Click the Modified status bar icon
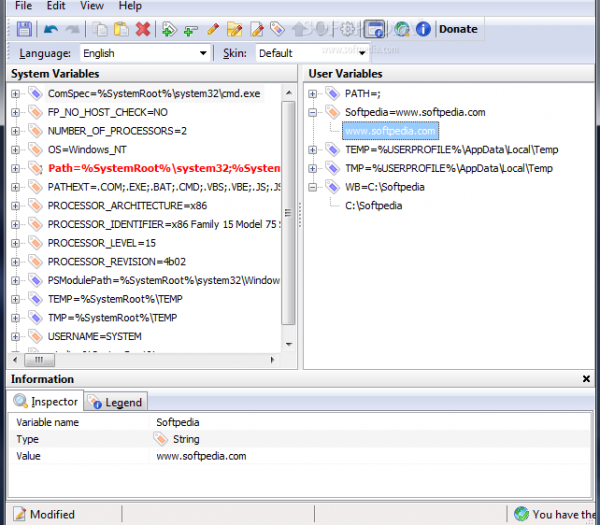Screen dimensions: 600x525 [20, 514]
